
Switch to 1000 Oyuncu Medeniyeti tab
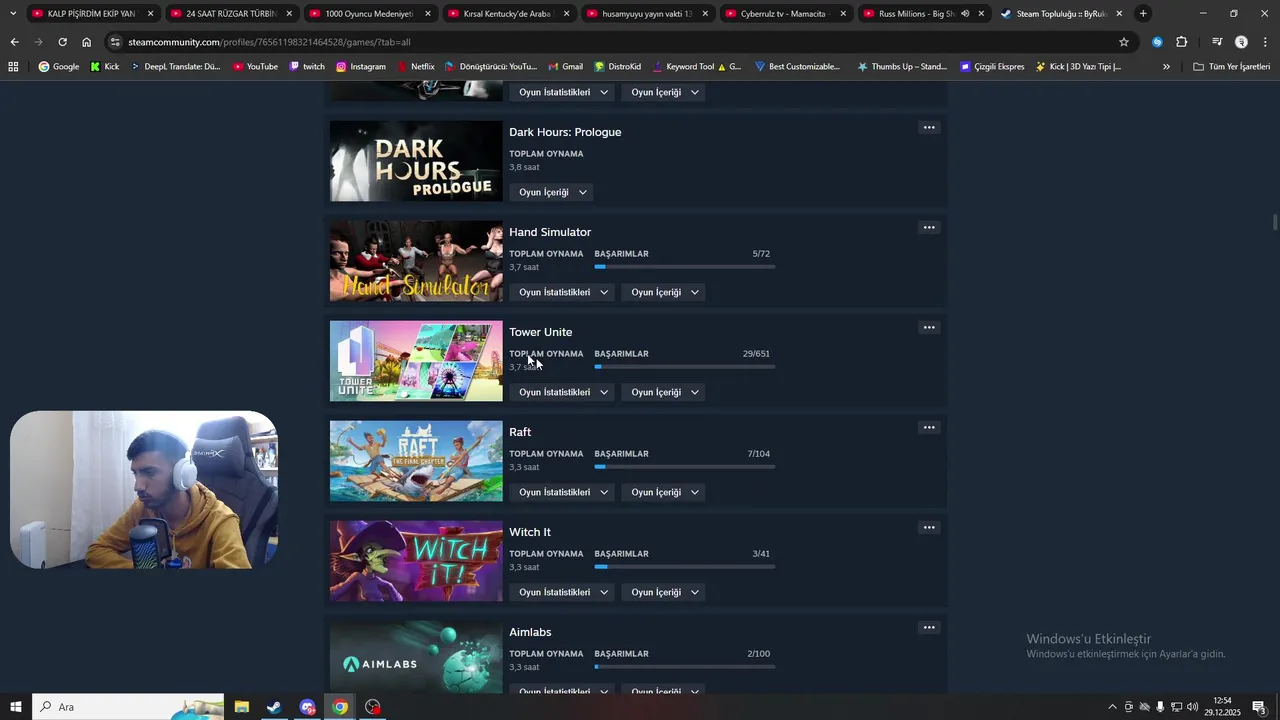click(368, 14)
